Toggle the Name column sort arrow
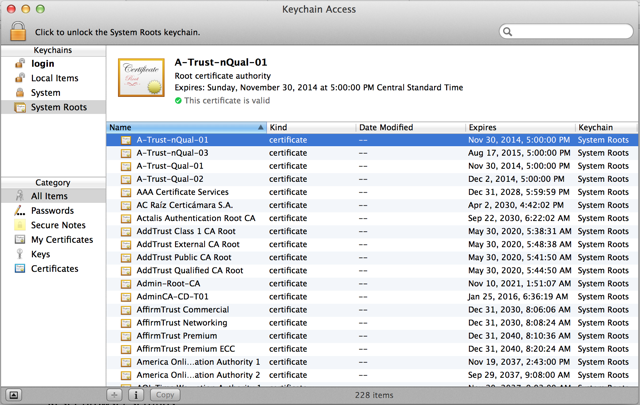Image resolution: width=640 pixels, height=405 pixels. pyautogui.click(x=260, y=127)
